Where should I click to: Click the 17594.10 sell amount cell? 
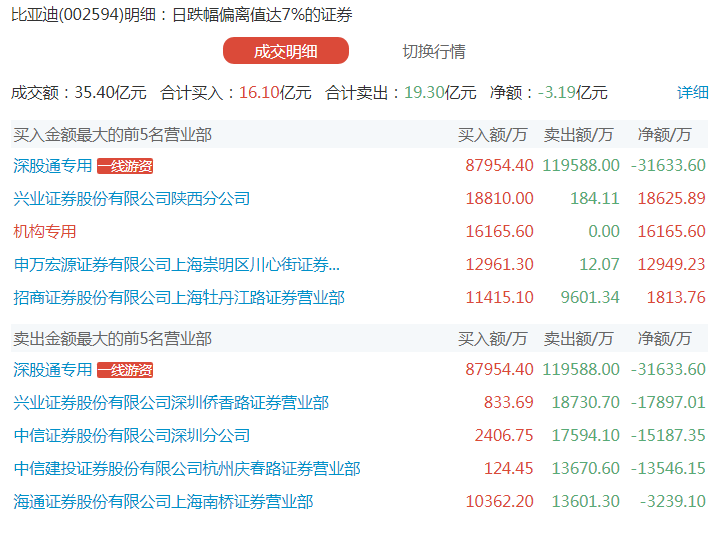tap(586, 436)
